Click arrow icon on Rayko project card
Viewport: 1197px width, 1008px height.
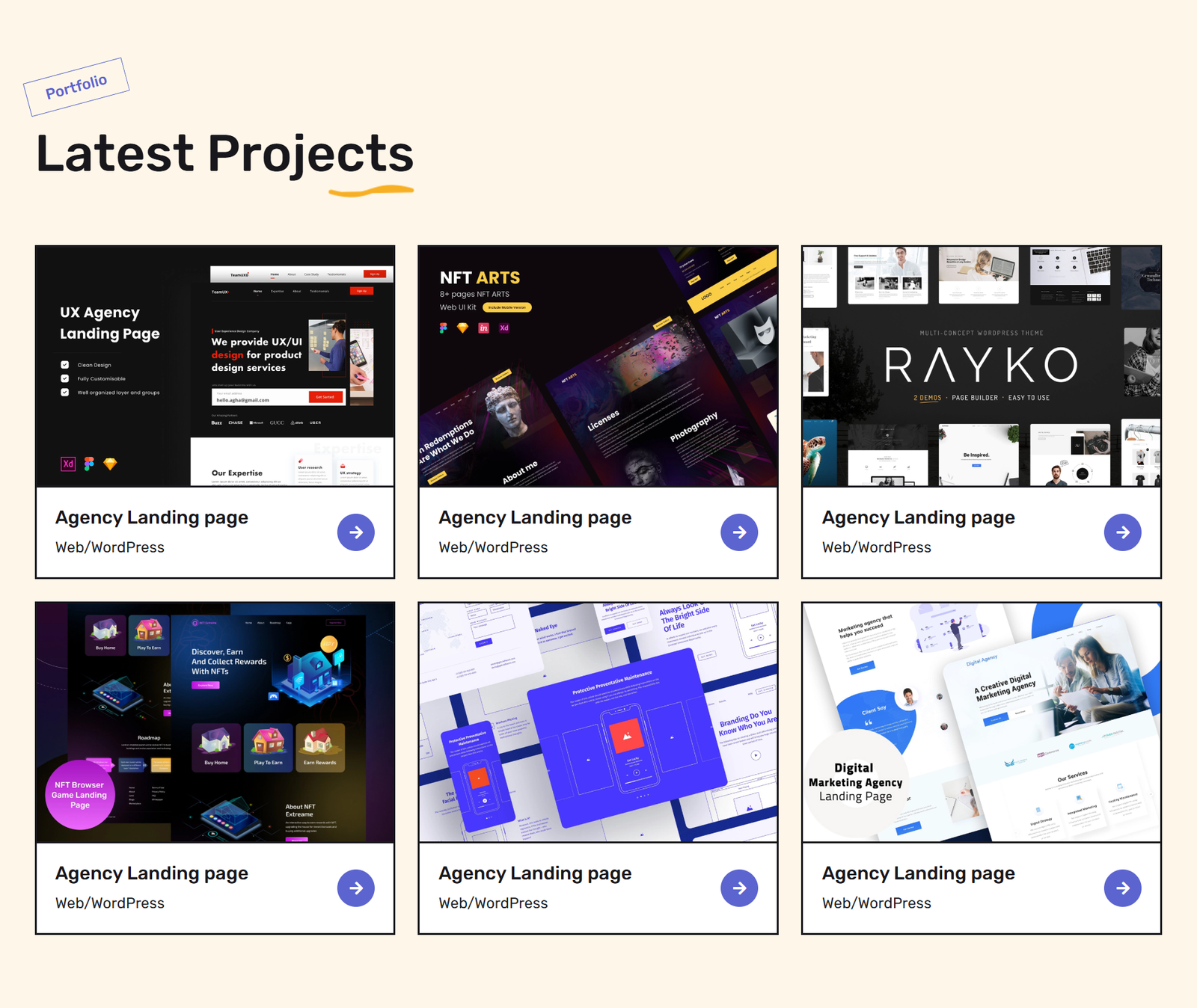coord(1122,532)
